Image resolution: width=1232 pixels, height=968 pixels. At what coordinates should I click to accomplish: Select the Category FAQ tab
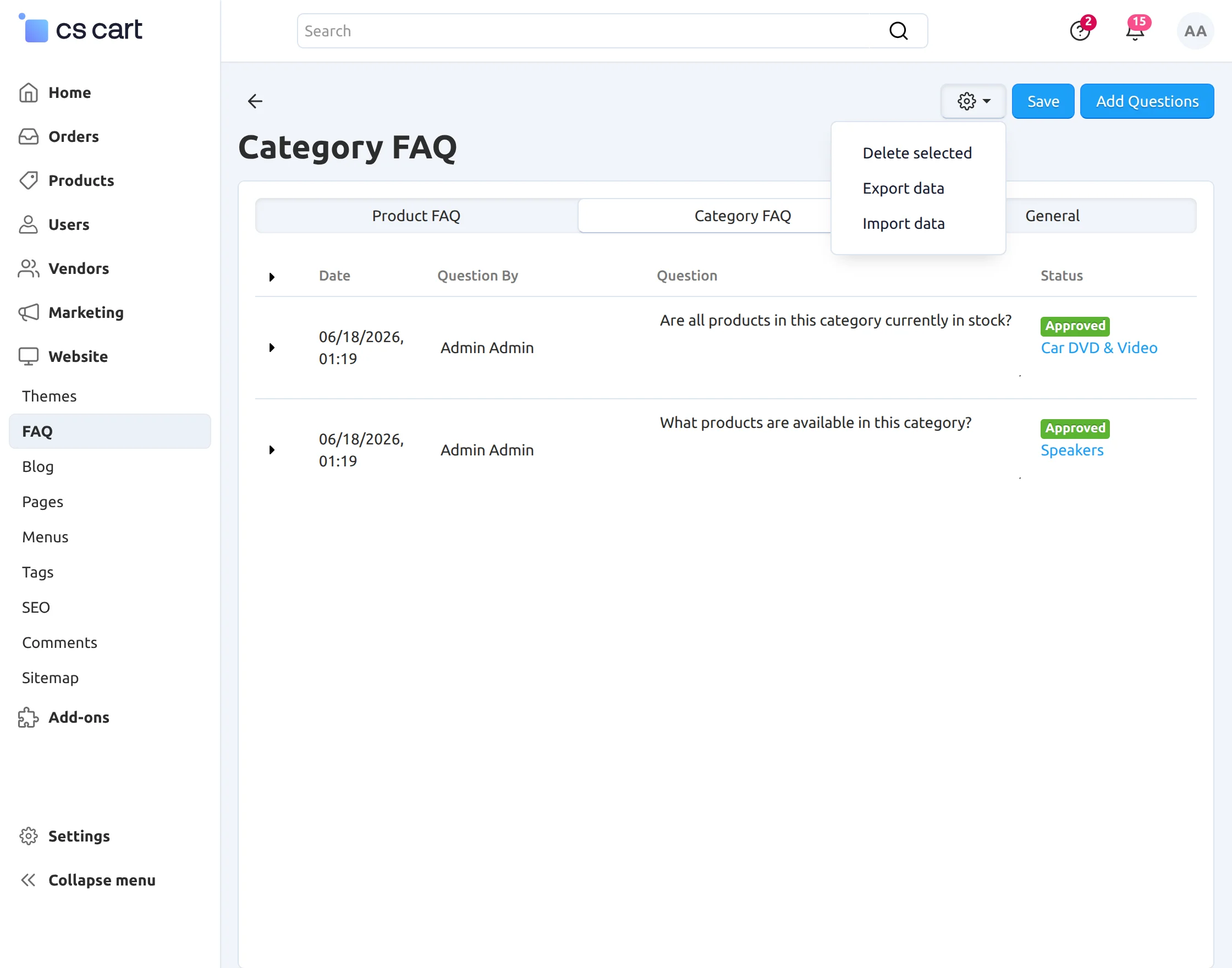coord(743,216)
